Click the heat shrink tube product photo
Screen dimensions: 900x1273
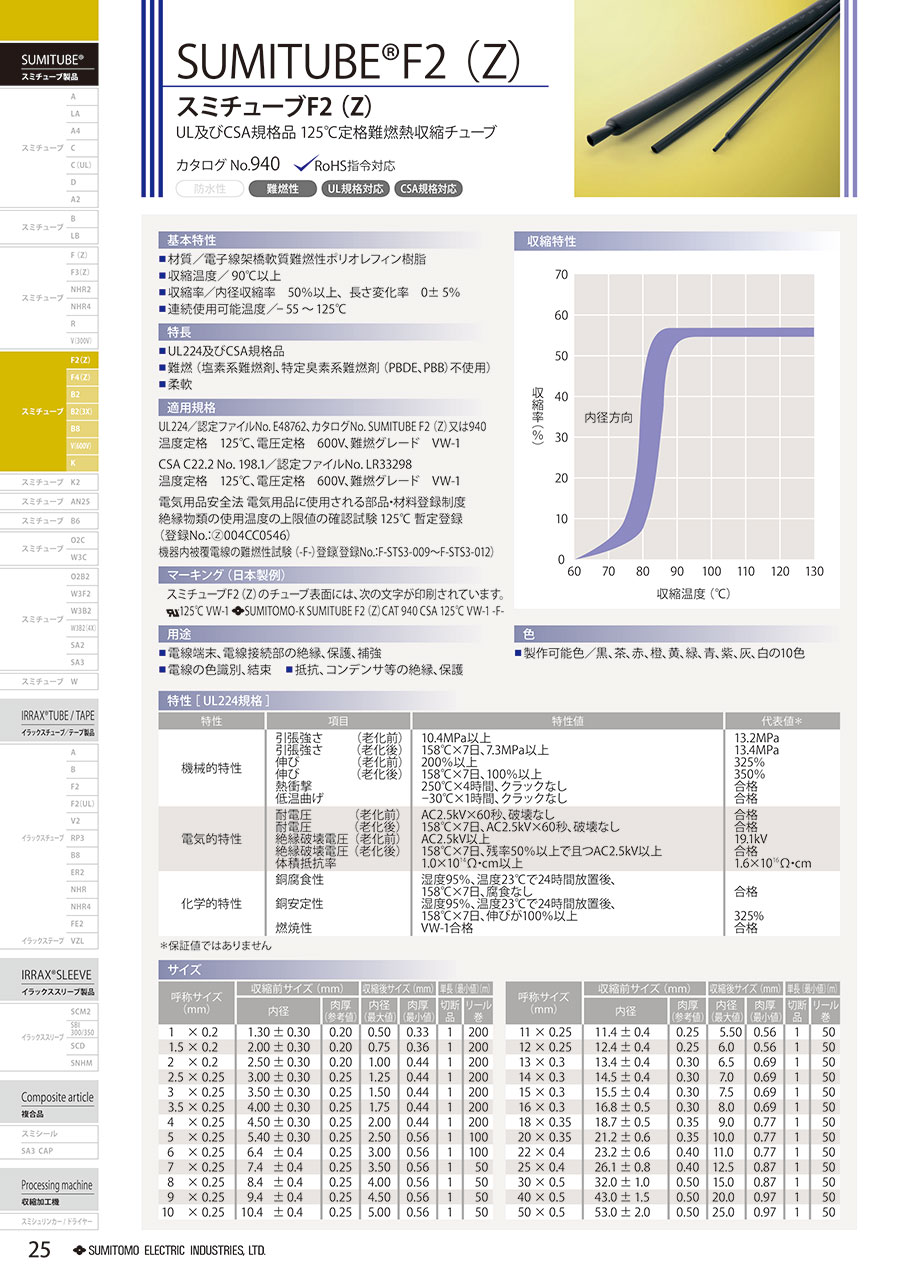(x=716, y=98)
